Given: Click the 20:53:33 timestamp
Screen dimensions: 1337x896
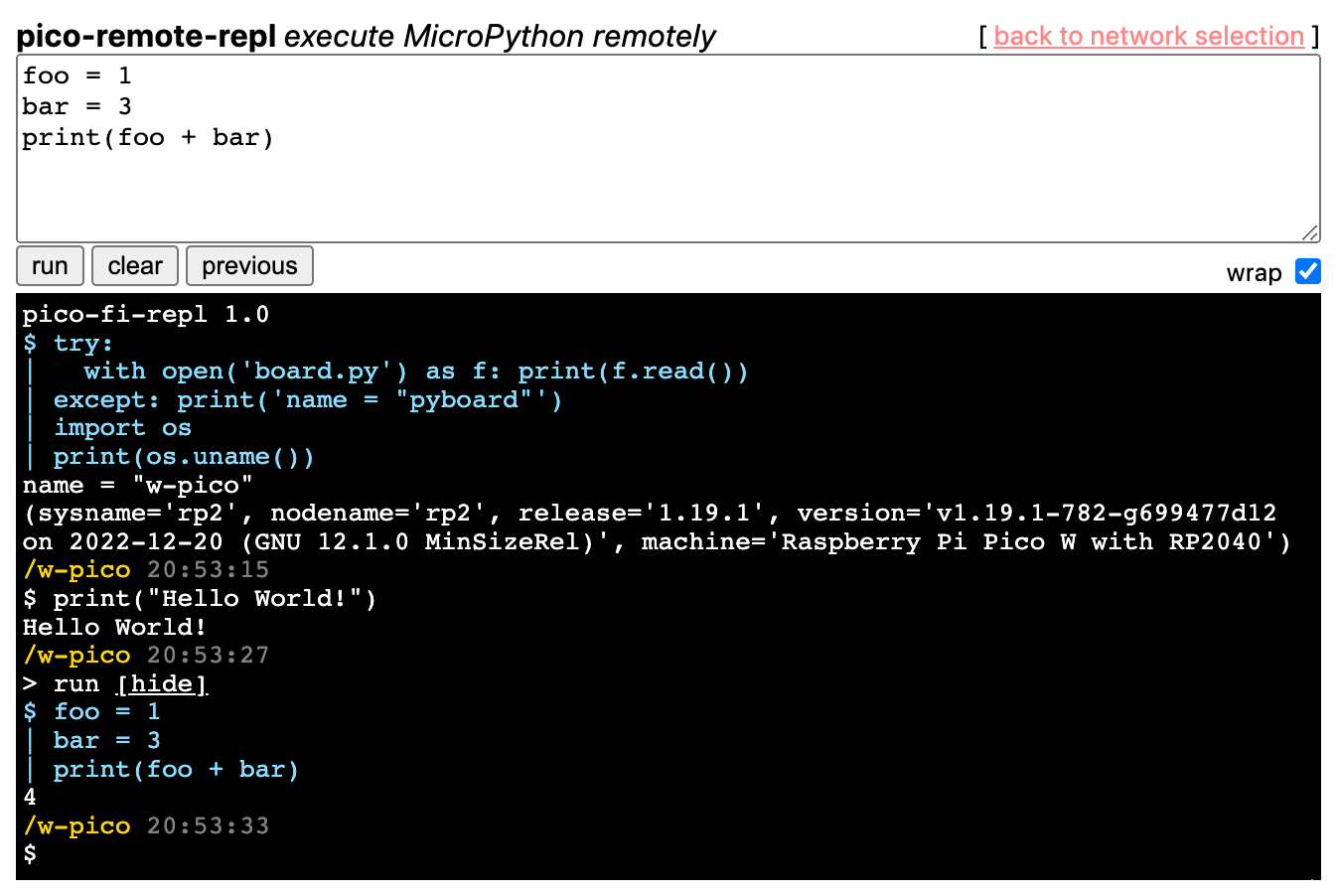Looking at the screenshot, I should point(208,825).
